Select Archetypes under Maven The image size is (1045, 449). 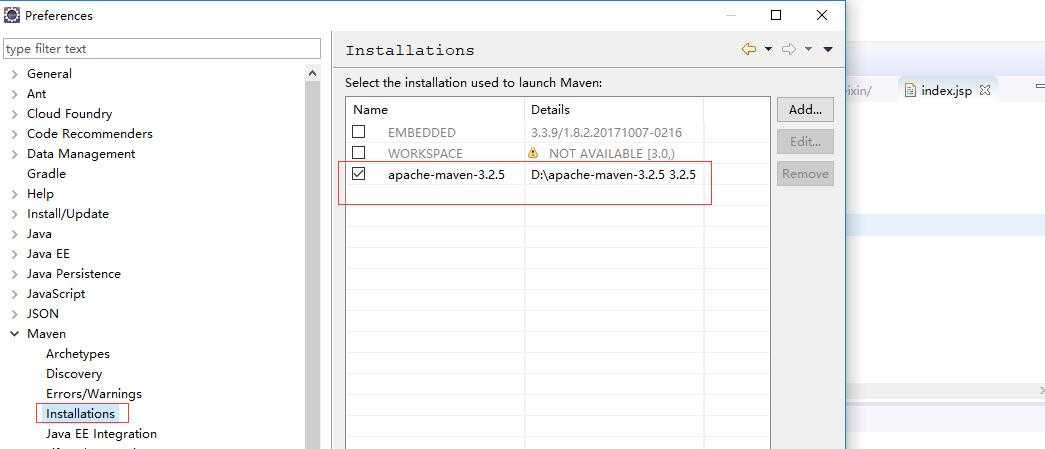[77, 354]
